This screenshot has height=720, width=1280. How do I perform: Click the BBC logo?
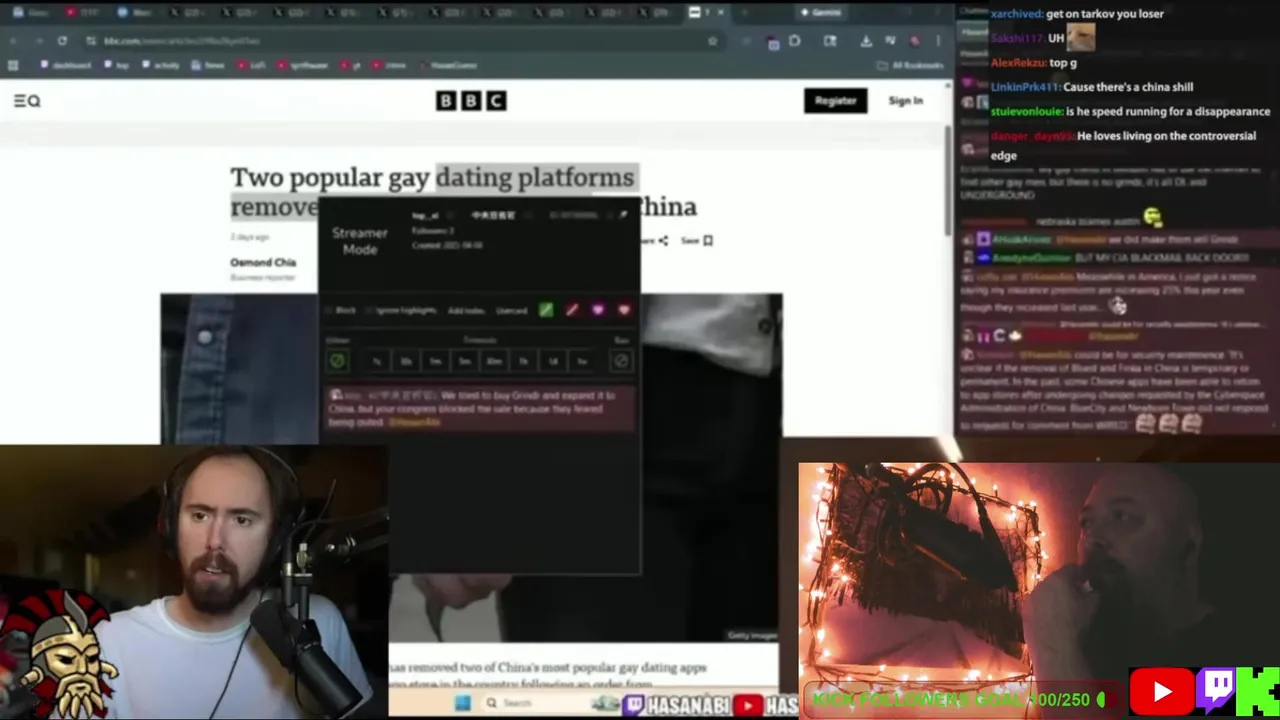click(x=471, y=100)
